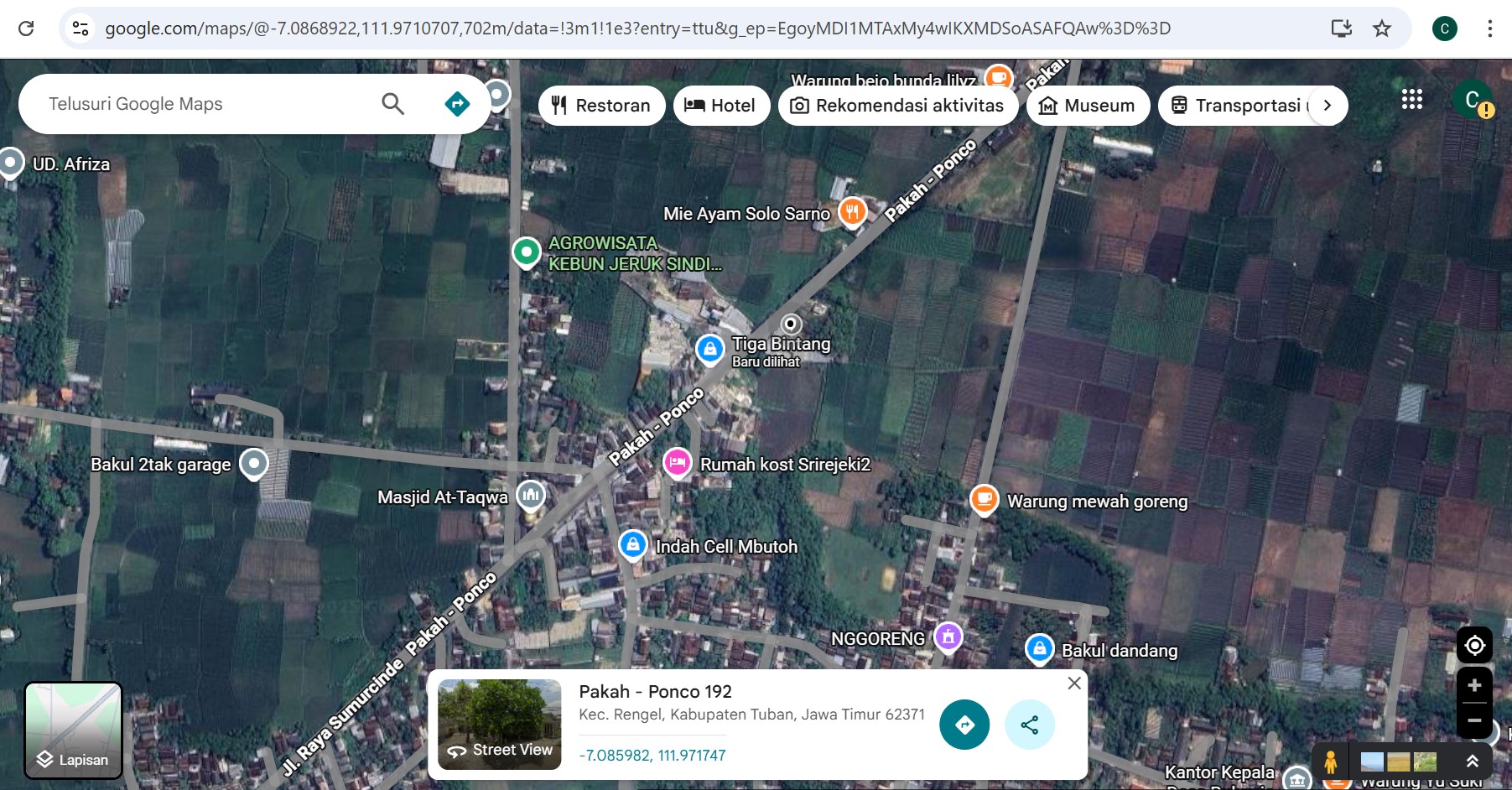Show more category chips with the arrow
The image size is (1512, 790).
[x=1328, y=106]
